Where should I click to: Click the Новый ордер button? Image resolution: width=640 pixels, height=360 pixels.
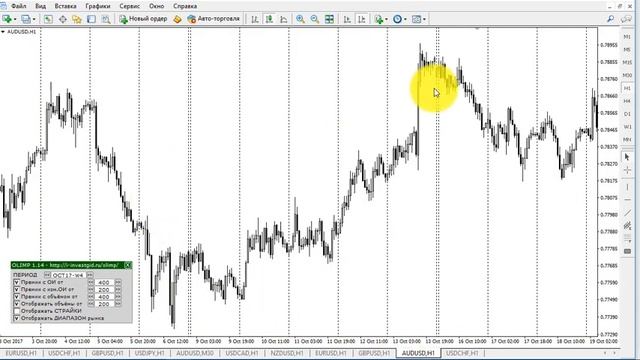143,19
